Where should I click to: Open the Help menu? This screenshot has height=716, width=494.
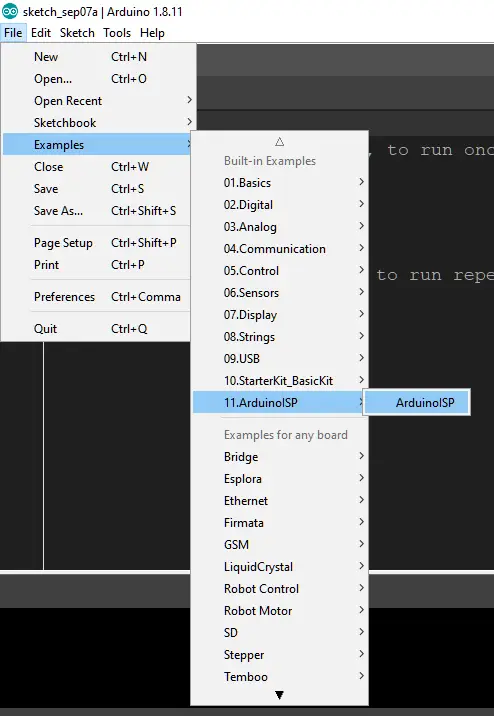[152, 33]
